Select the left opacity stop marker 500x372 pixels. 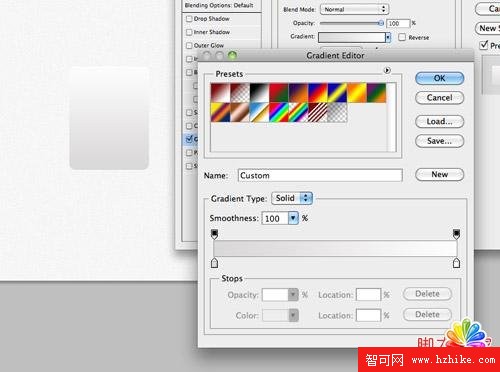pyautogui.click(x=215, y=234)
